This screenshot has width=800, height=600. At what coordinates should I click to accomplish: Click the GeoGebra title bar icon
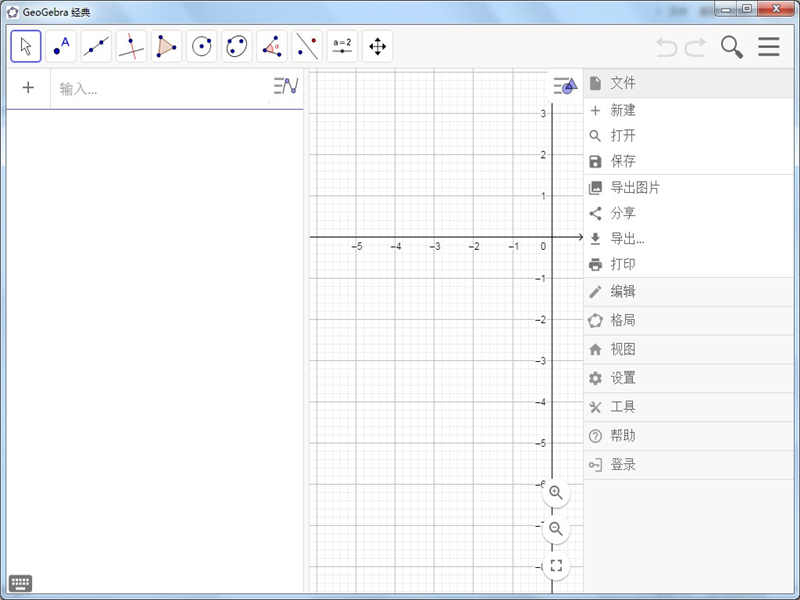[12, 12]
